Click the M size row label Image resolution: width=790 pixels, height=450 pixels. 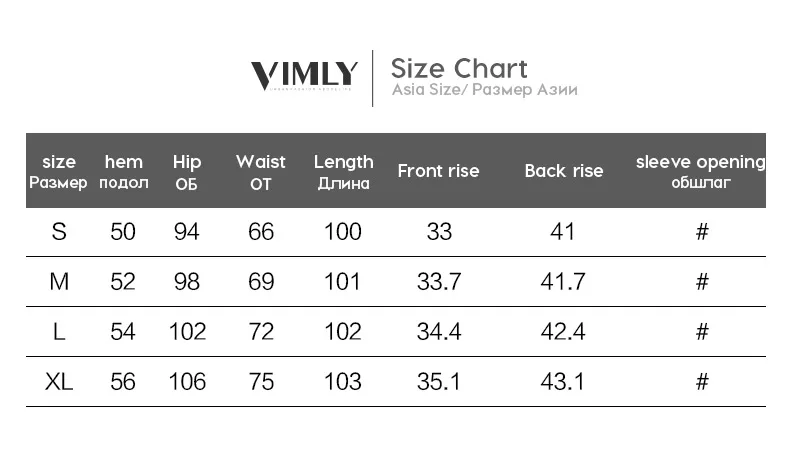pyautogui.click(x=59, y=282)
